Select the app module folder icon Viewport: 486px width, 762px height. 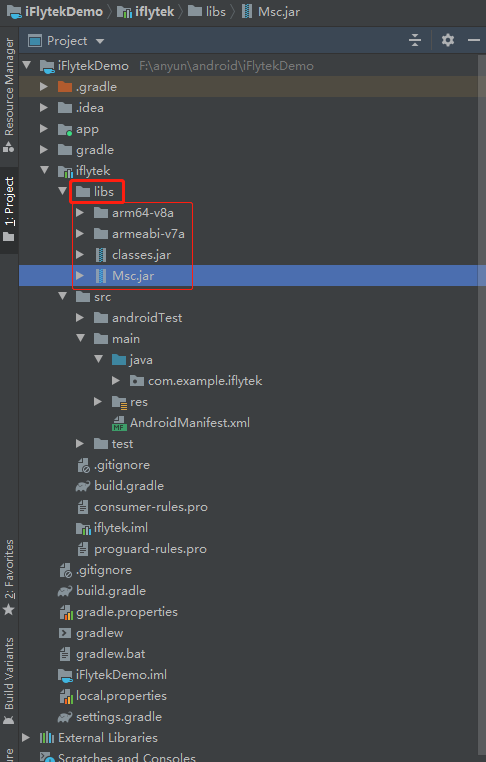tap(65, 129)
